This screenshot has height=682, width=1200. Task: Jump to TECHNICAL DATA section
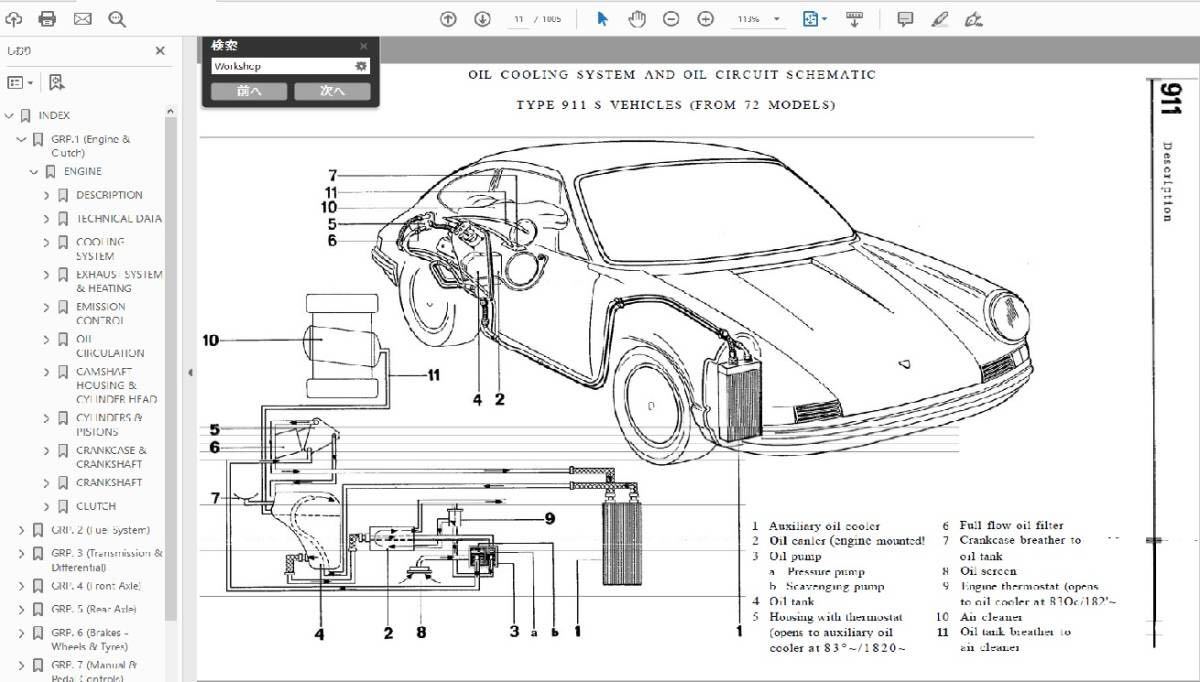pyautogui.click(x=119, y=218)
